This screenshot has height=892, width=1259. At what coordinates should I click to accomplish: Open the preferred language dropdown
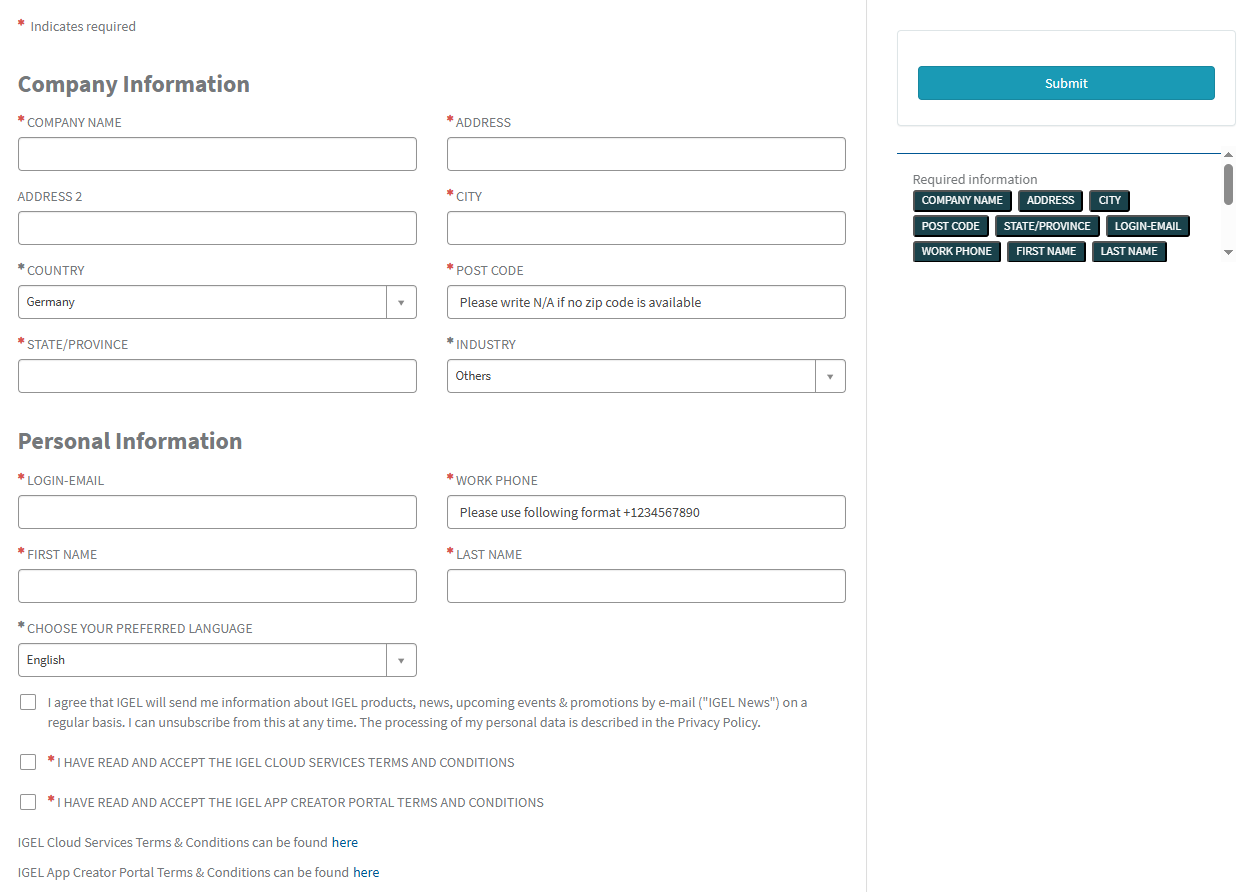(x=217, y=660)
